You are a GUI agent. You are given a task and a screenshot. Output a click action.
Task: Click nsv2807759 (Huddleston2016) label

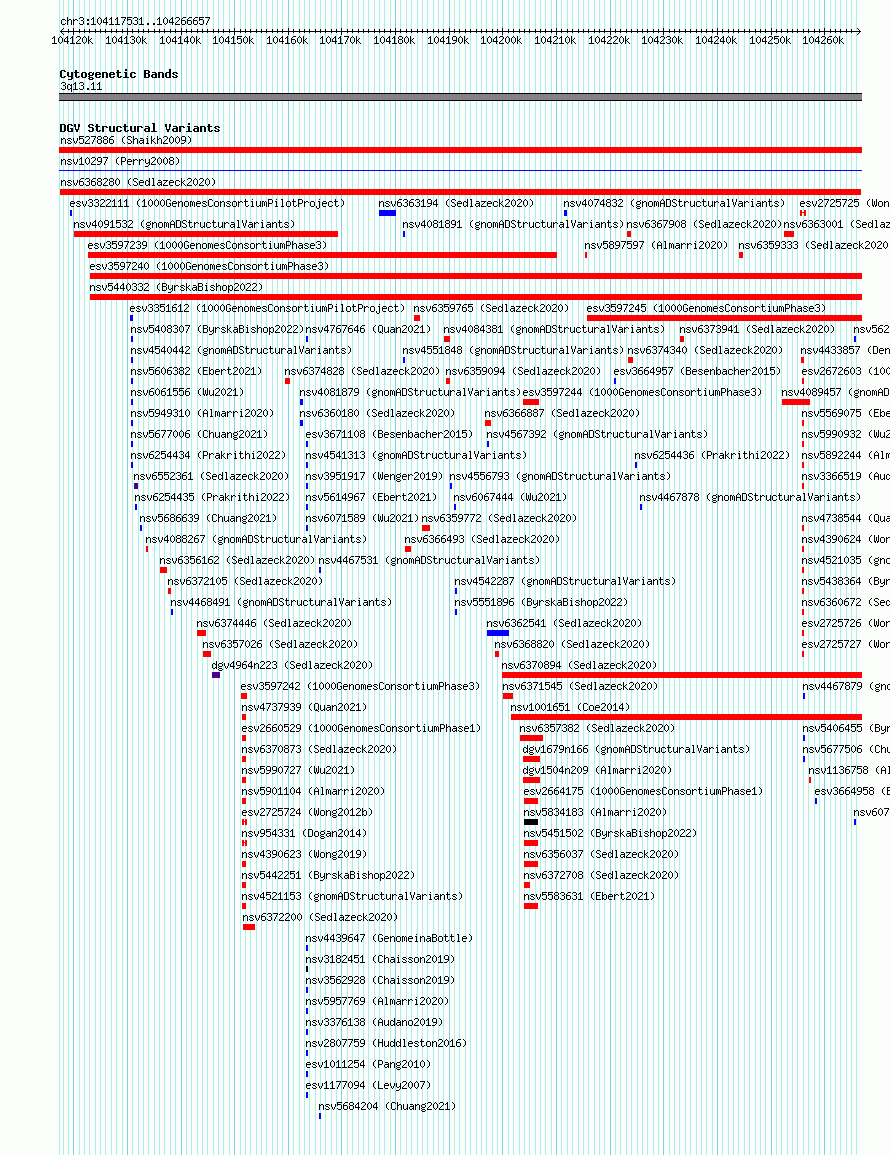coord(386,1043)
